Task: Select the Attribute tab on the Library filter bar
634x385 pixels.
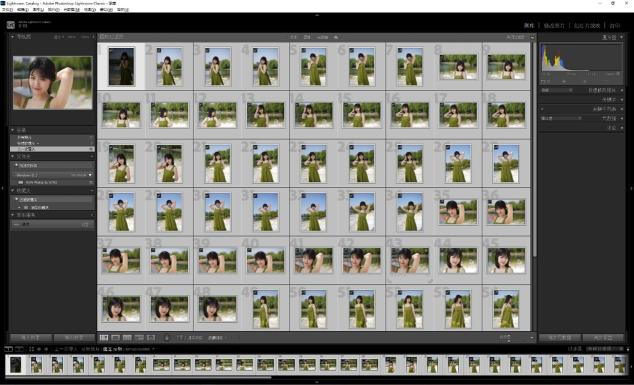Action: click(307, 37)
